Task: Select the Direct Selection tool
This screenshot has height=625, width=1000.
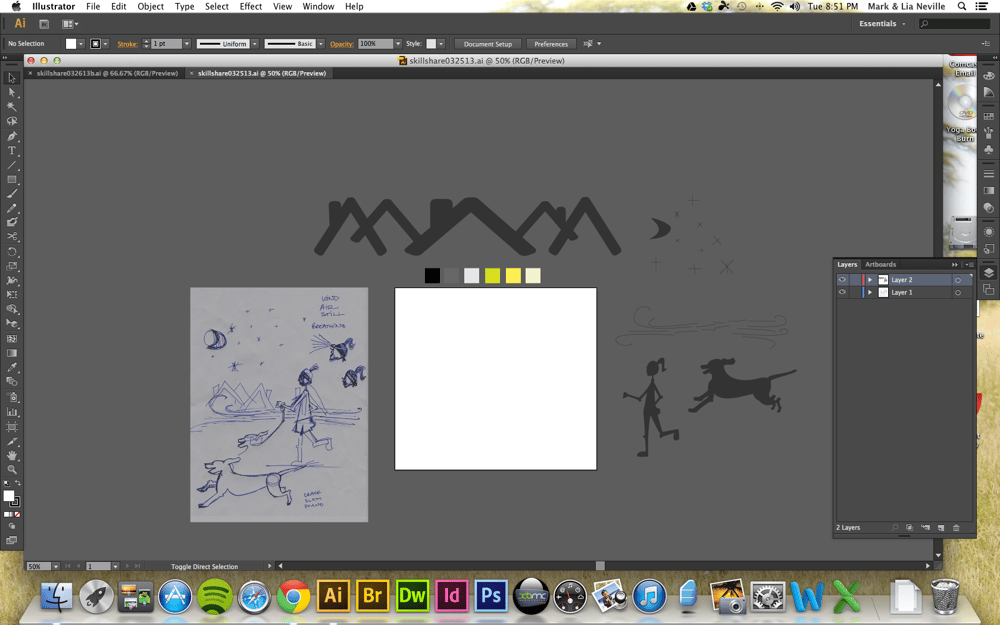Action: click(x=11, y=92)
